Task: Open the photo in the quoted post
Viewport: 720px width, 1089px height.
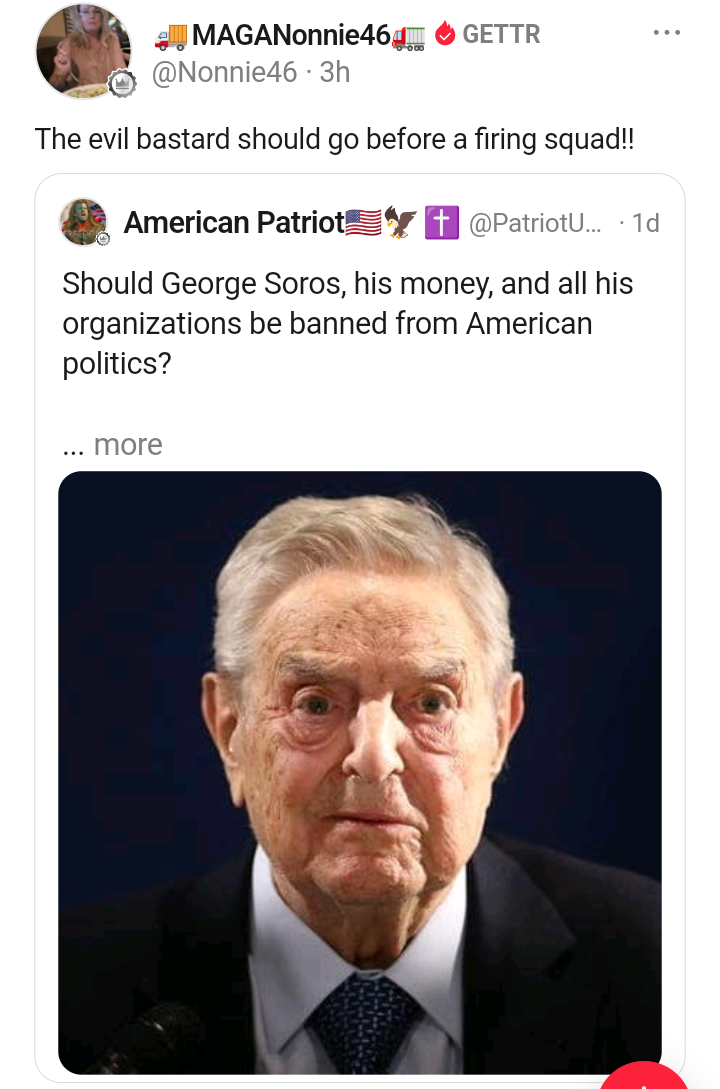Action: pyautogui.click(x=360, y=772)
